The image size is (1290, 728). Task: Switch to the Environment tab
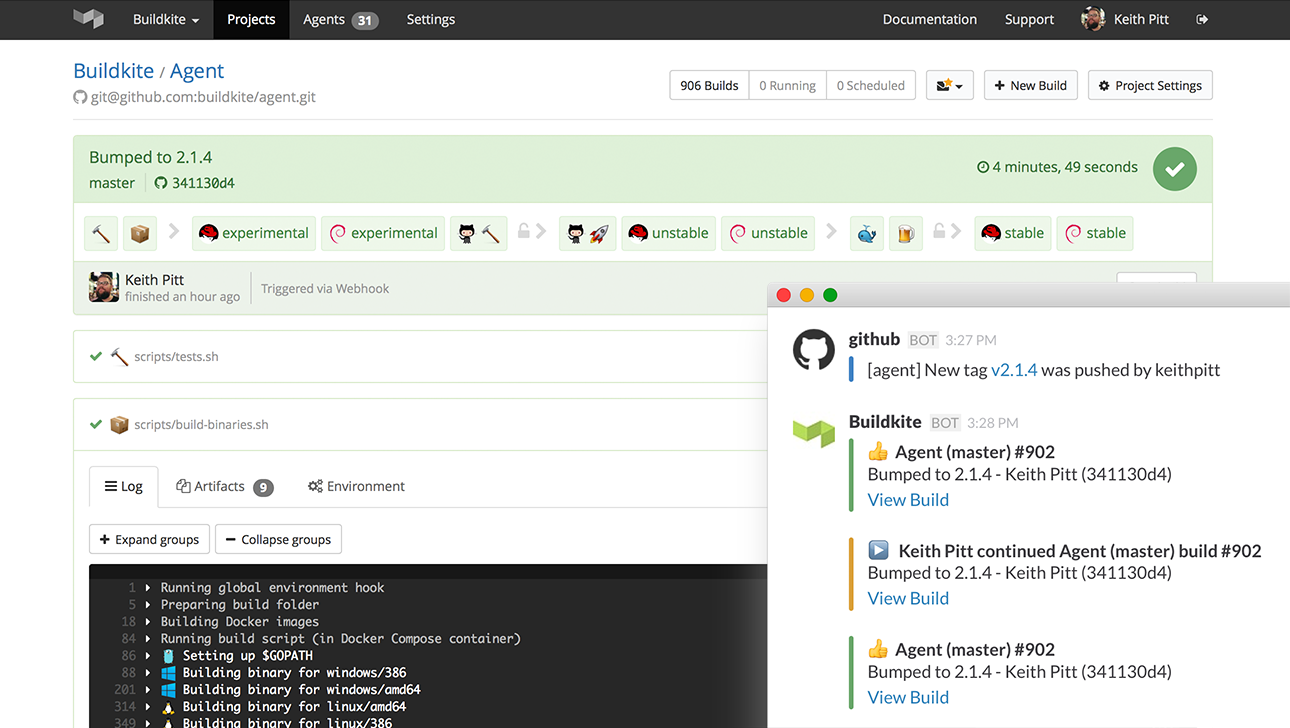pyautogui.click(x=356, y=486)
